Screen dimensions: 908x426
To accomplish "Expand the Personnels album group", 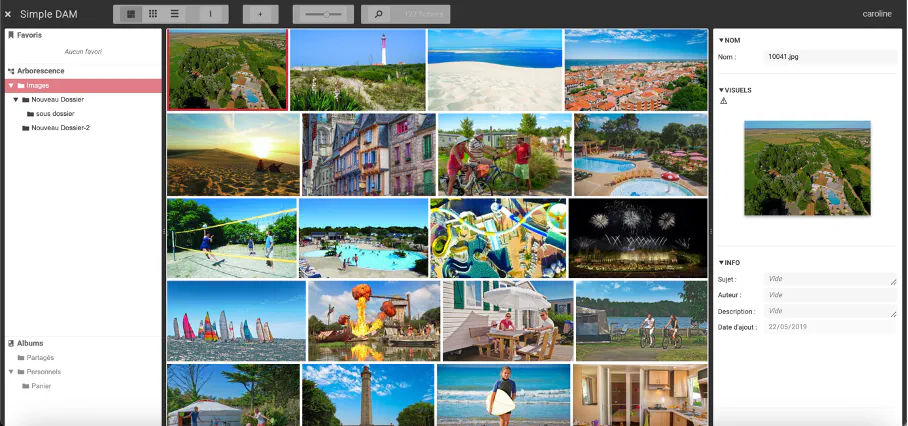I will pyautogui.click(x=10, y=372).
